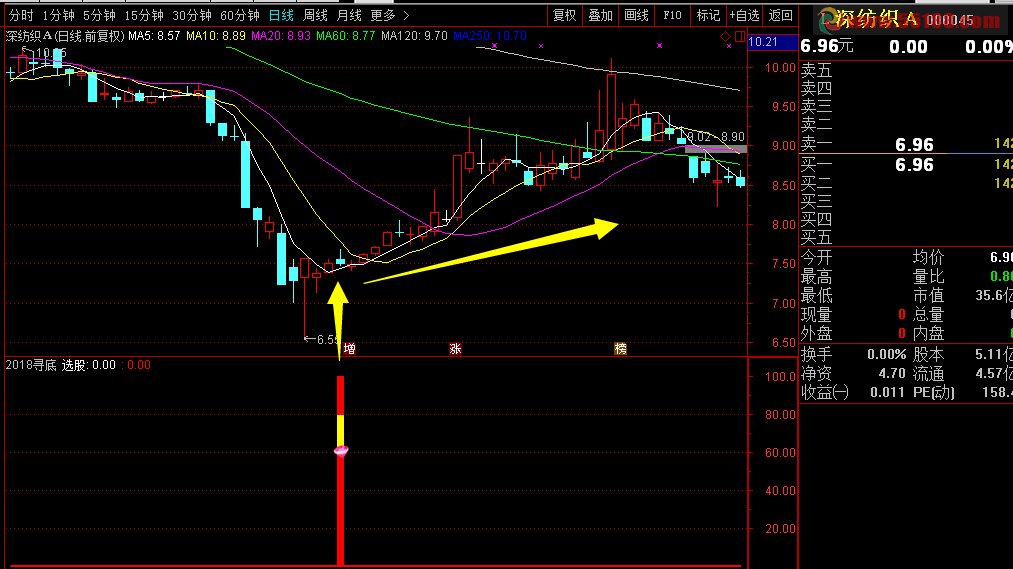The width and height of the screenshot is (1013, 569).
Task: Click the 返回 back button
Action: point(780,15)
